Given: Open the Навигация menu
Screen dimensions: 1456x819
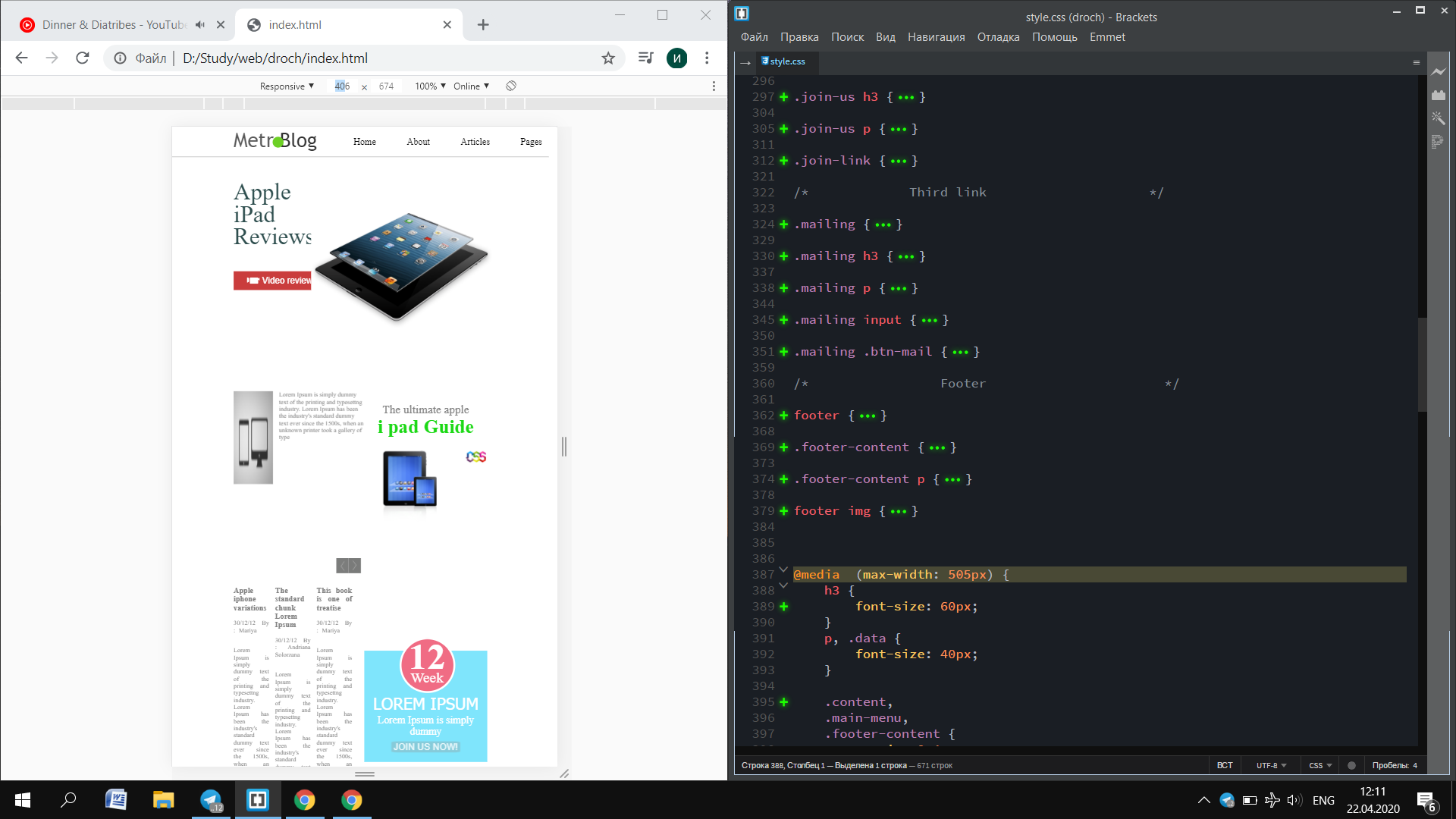Looking at the screenshot, I should [x=936, y=37].
